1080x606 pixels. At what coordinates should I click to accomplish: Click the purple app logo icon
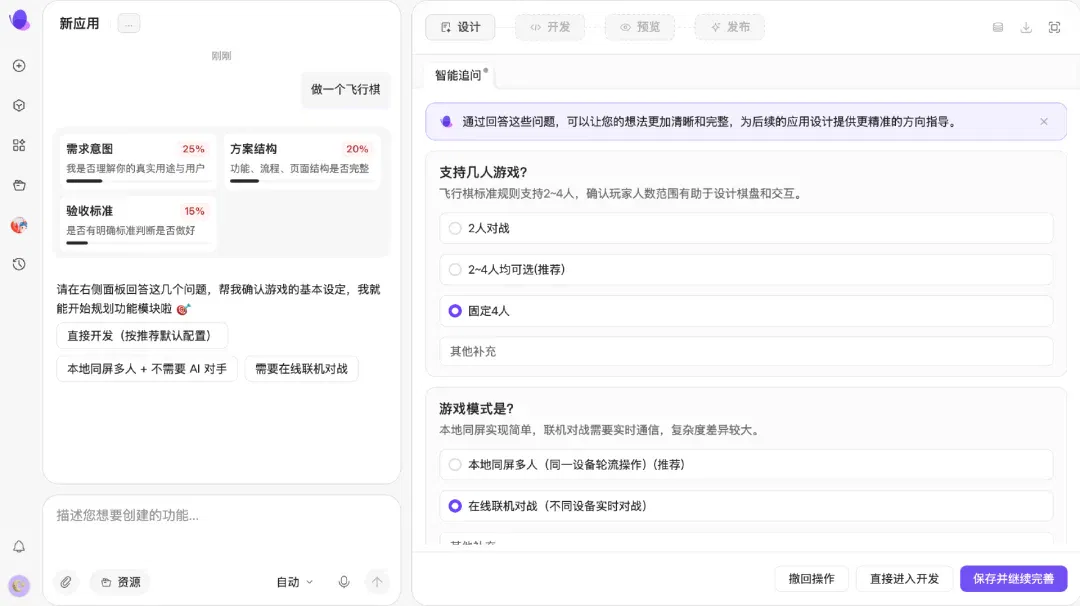19,20
